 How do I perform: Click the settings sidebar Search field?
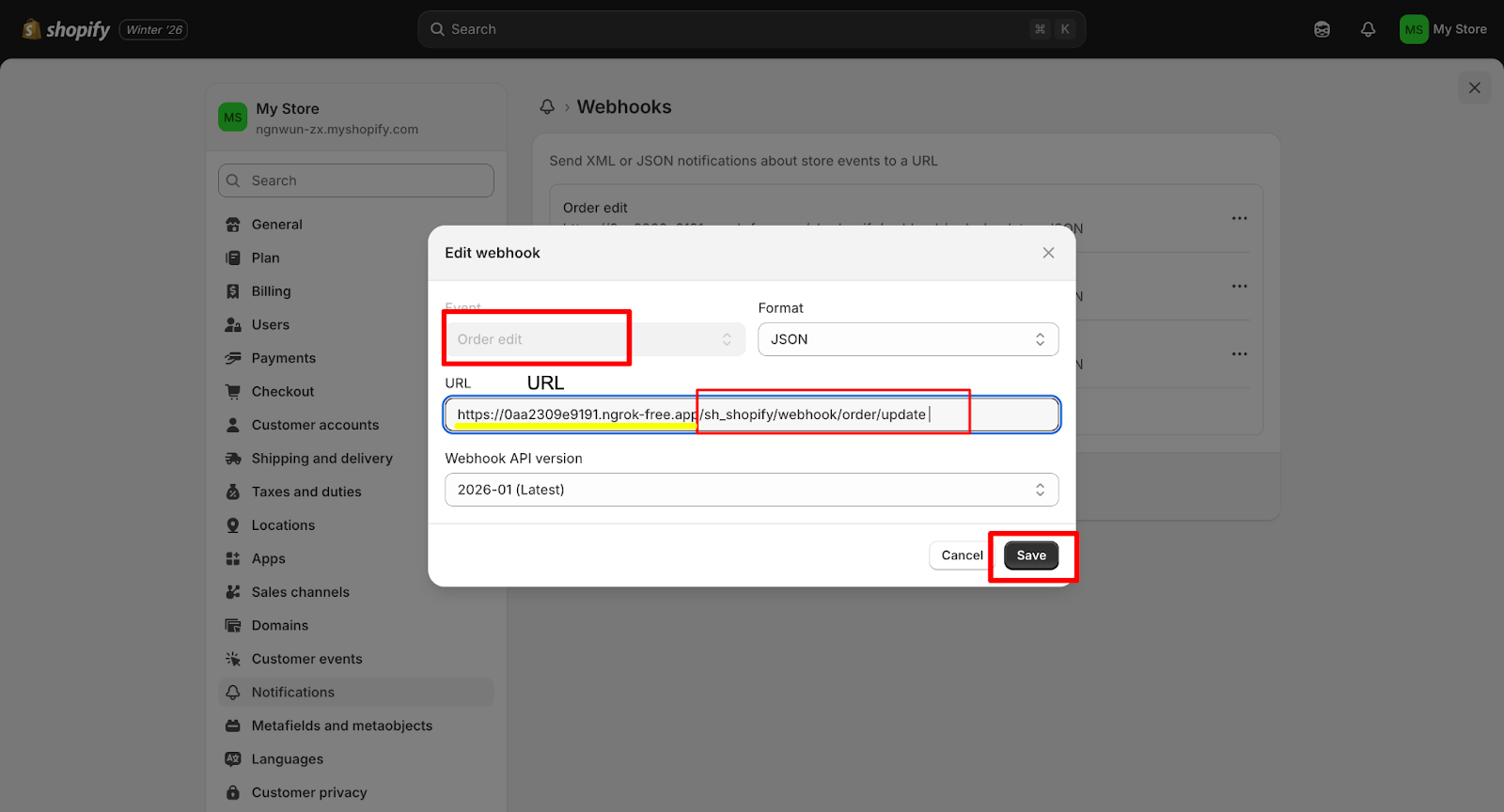click(356, 180)
